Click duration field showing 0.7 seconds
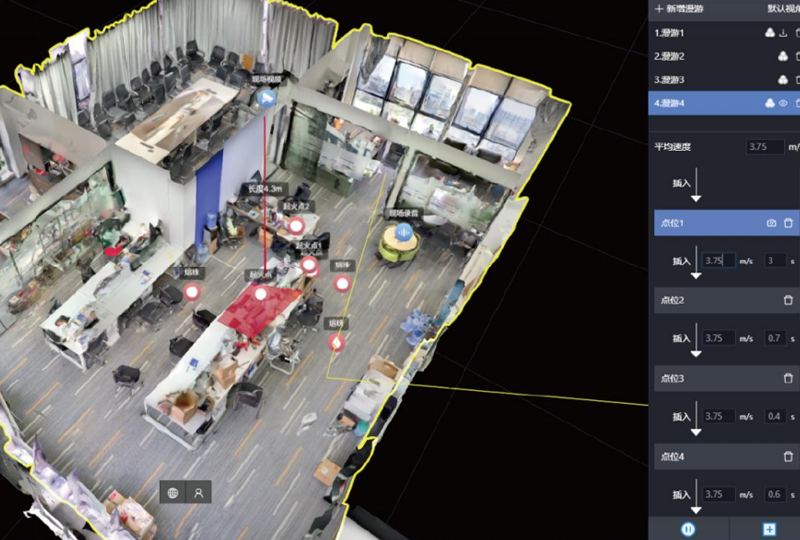800x540 pixels. click(775, 339)
